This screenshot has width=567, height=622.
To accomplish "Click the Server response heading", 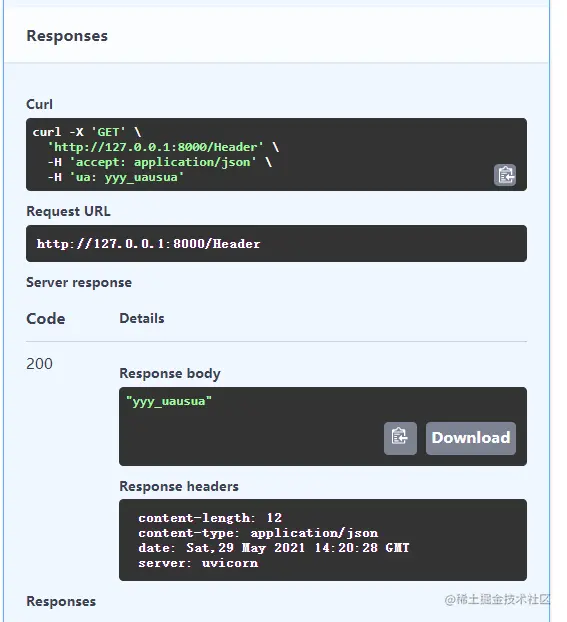I will [x=79, y=282].
